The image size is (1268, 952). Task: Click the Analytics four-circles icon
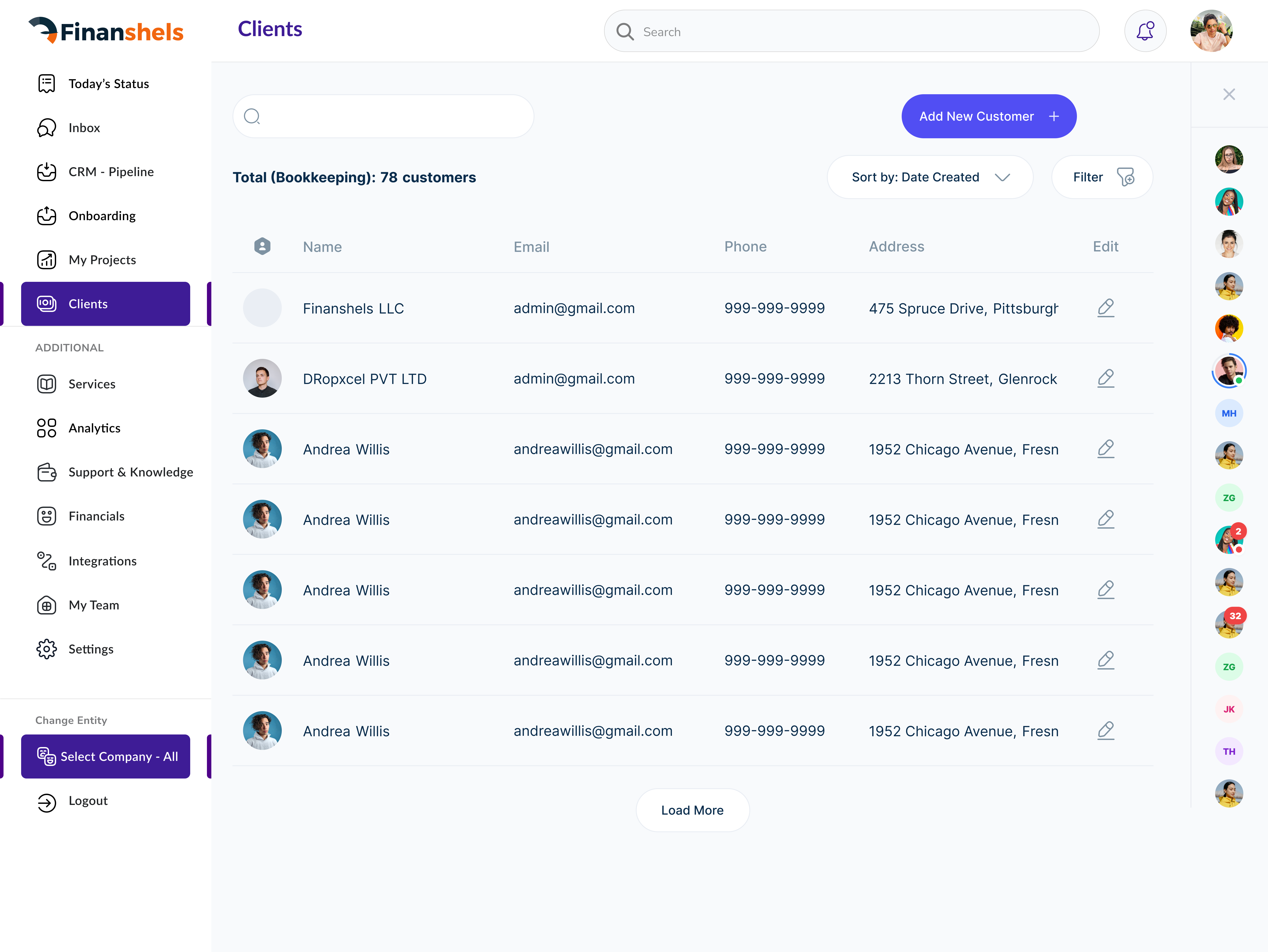click(46, 428)
